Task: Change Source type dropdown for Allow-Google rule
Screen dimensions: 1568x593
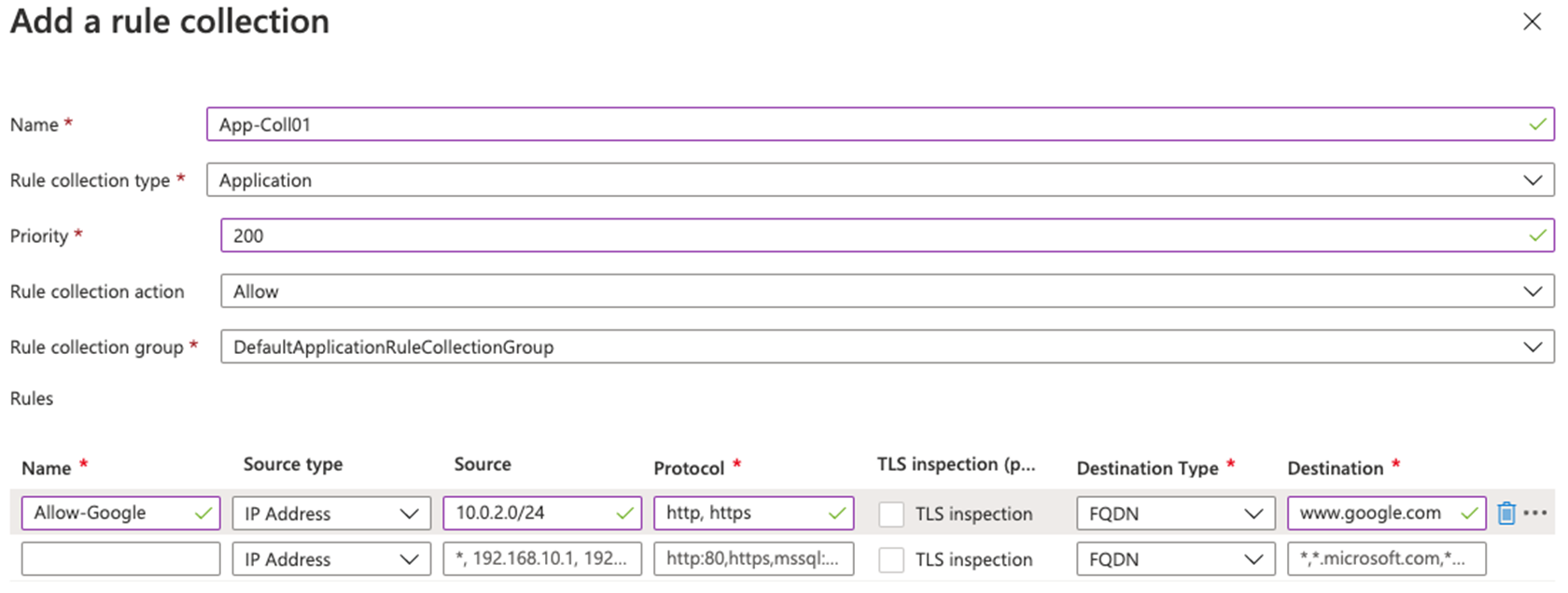Action: [331, 514]
